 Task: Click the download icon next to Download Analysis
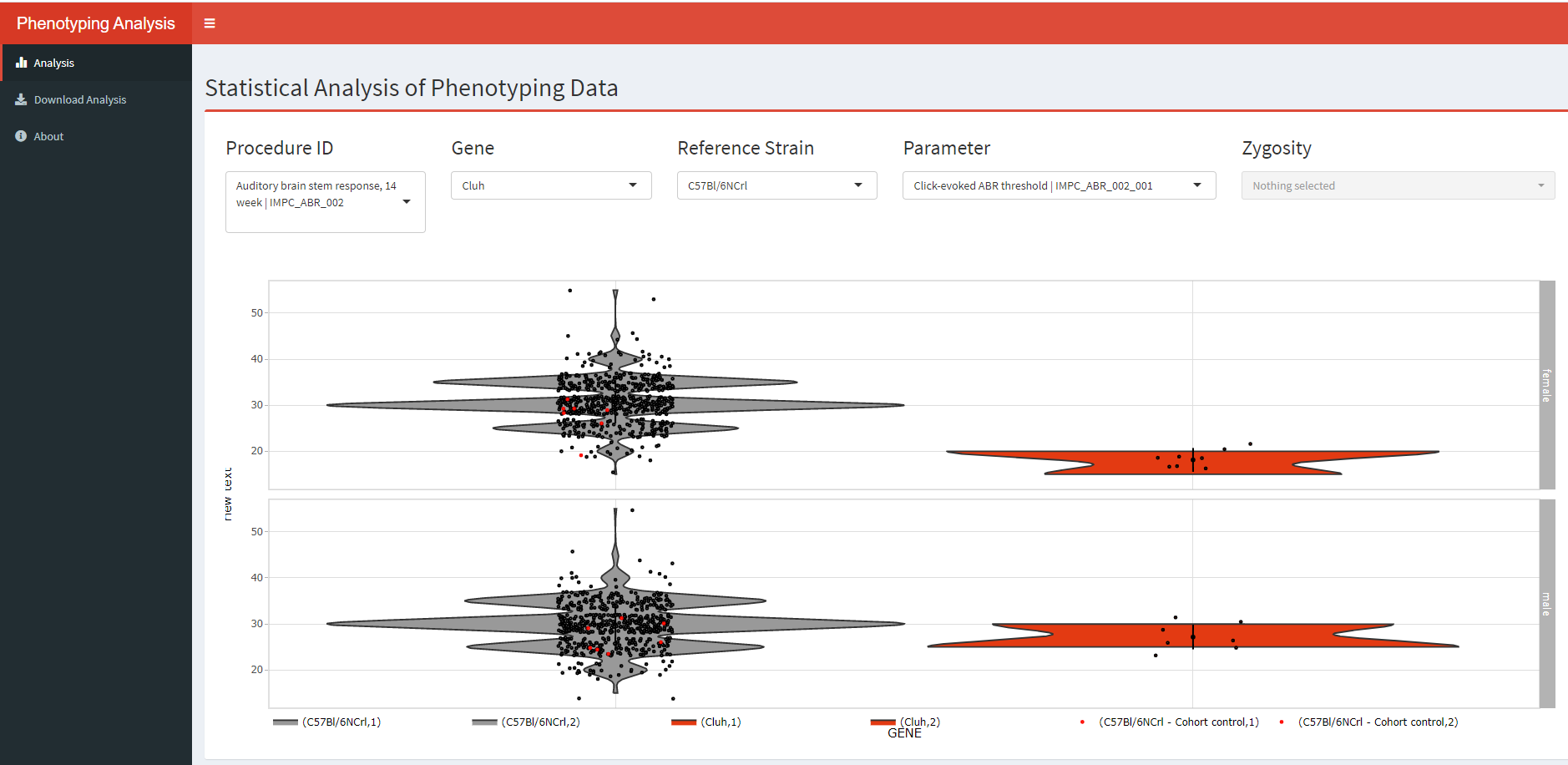[x=20, y=99]
